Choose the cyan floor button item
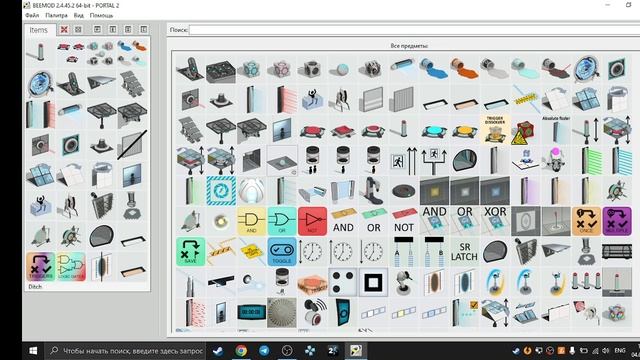This screenshot has height=360, width=640. pyautogui.click(x=434, y=130)
